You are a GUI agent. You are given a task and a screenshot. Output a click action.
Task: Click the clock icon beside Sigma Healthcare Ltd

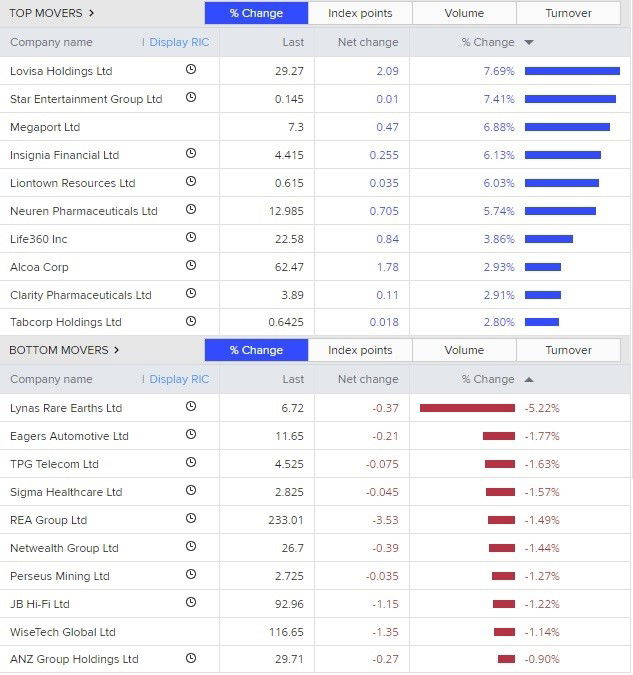pos(191,490)
